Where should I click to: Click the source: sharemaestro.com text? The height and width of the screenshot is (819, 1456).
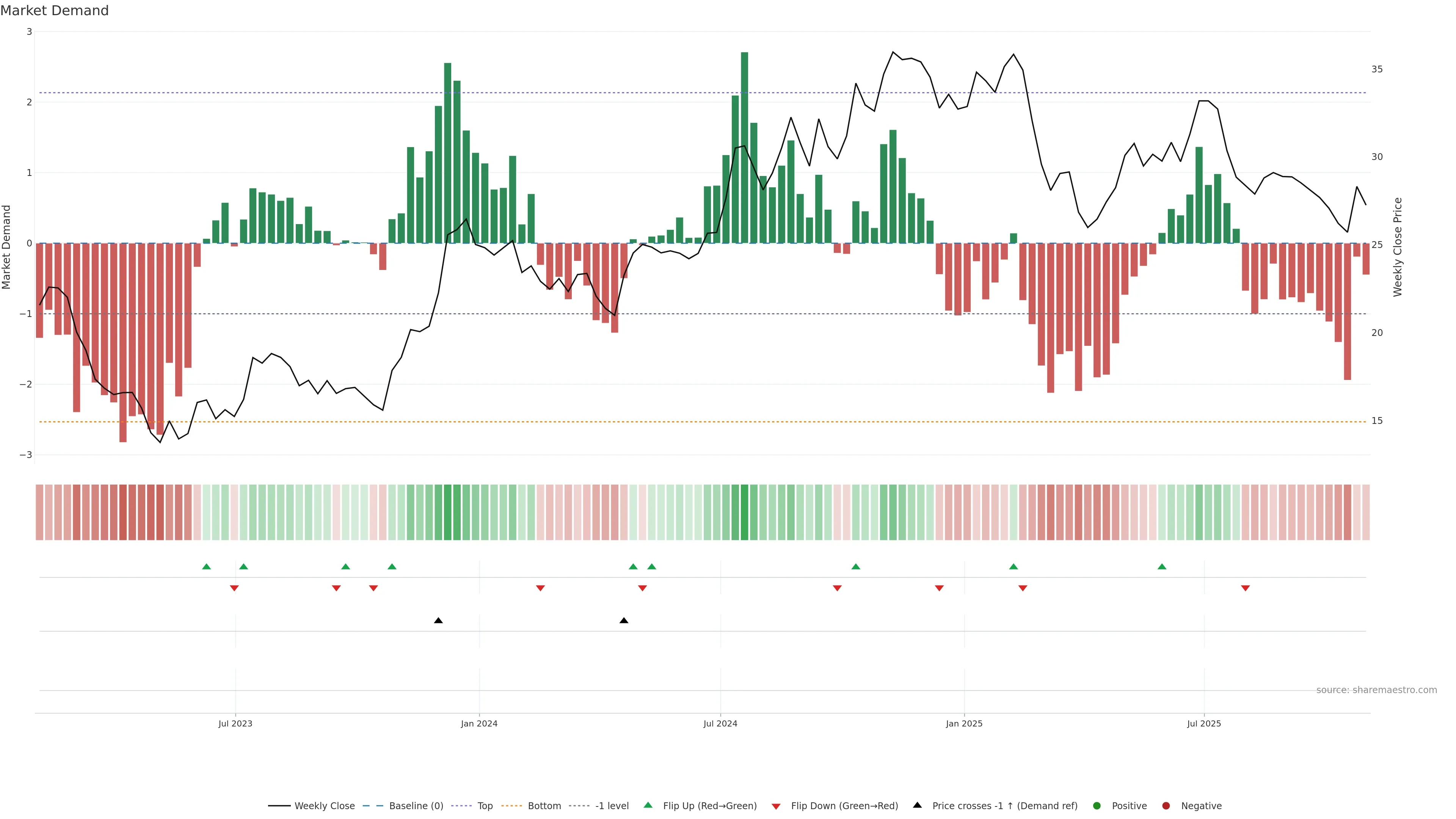[1376, 690]
